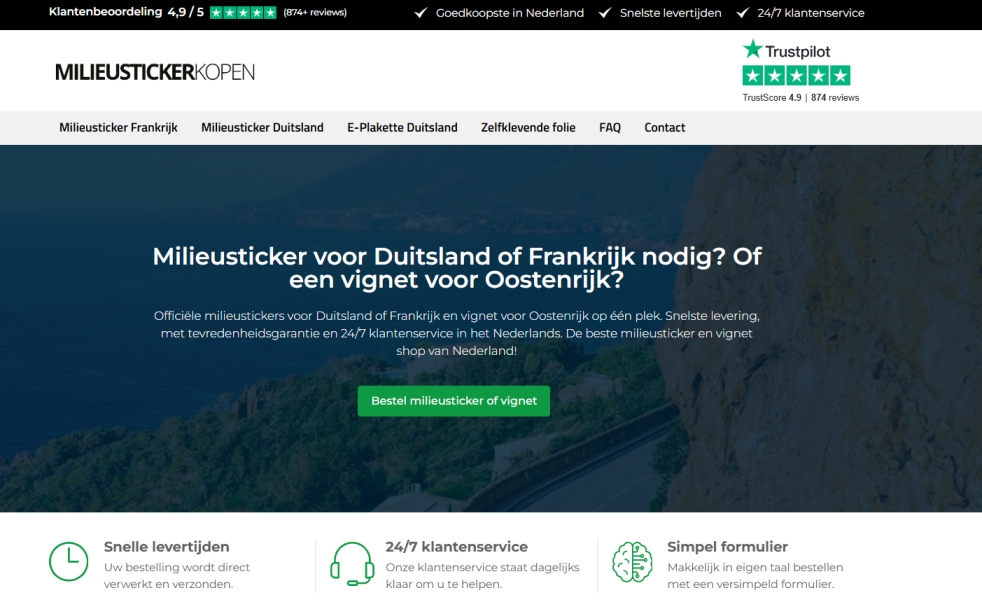Image resolution: width=982 pixels, height=602 pixels.
Task: Open the Contact page
Action: point(664,128)
